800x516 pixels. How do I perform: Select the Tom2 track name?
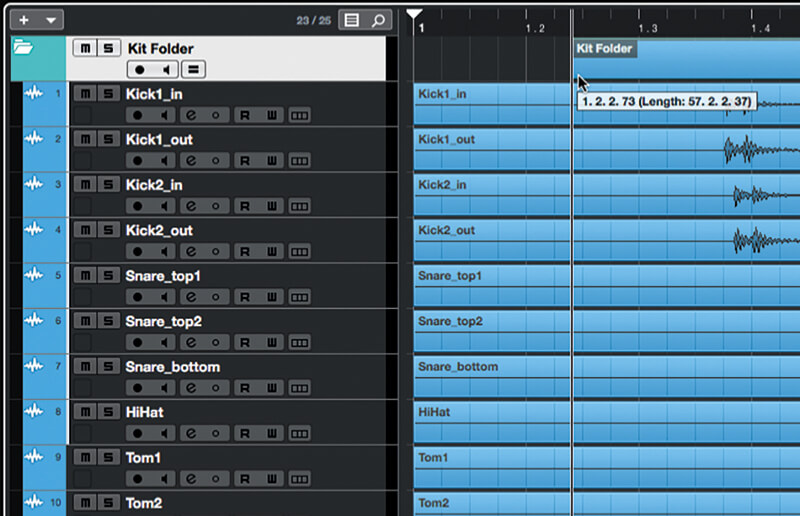point(144,503)
